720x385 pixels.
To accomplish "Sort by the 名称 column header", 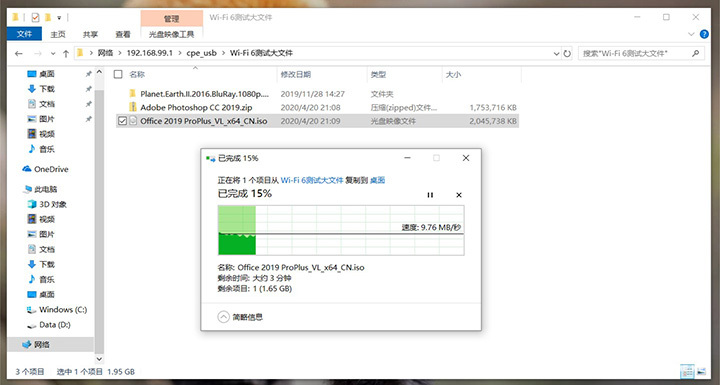I will [x=137, y=74].
